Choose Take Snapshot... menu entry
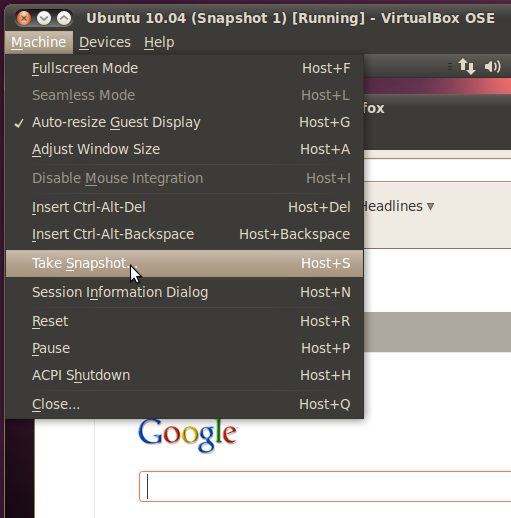Viewport: 511px width, 518px height. tap(184, 263)
